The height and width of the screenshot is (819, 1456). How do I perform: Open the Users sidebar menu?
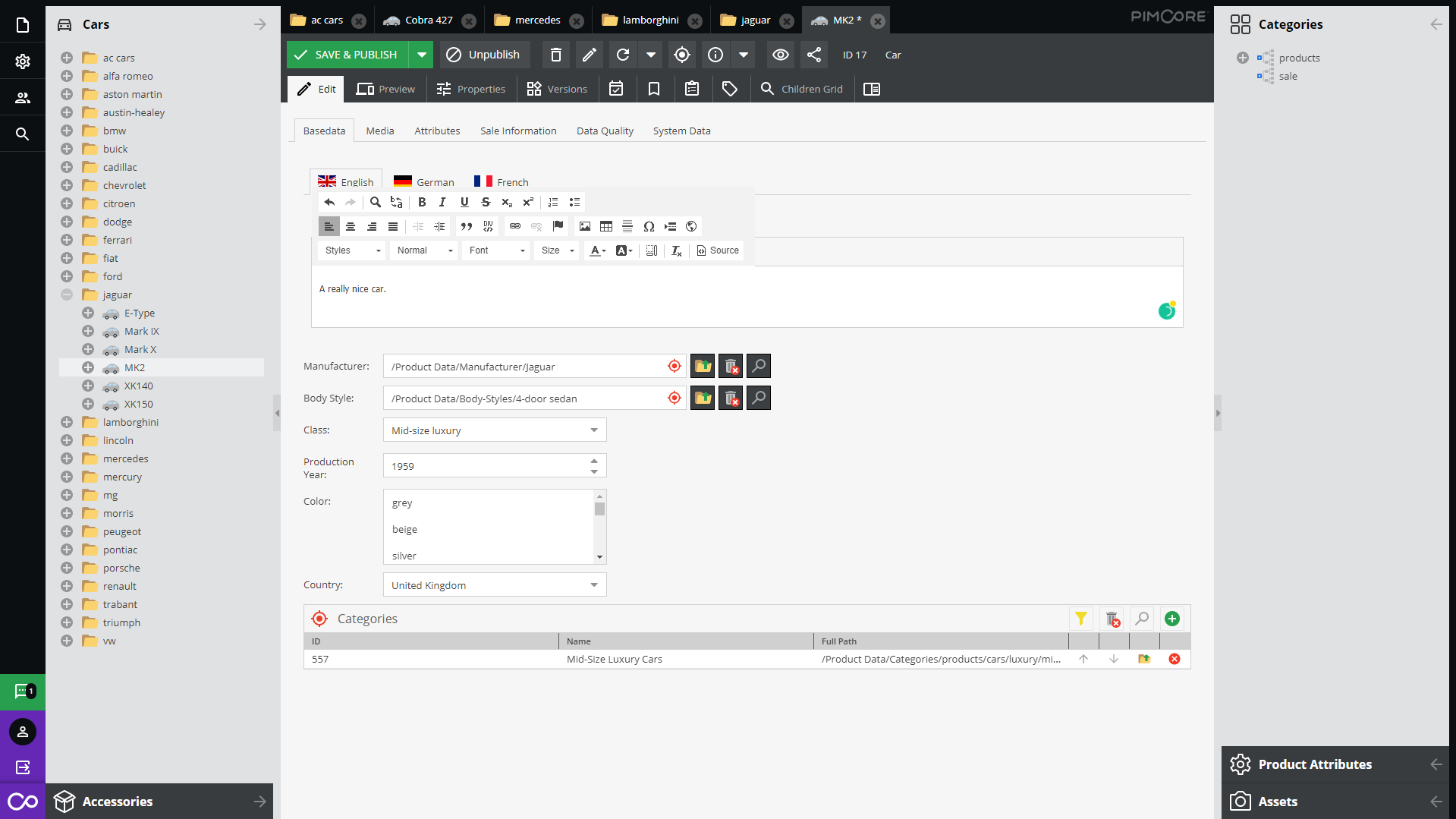click(23, 98)
